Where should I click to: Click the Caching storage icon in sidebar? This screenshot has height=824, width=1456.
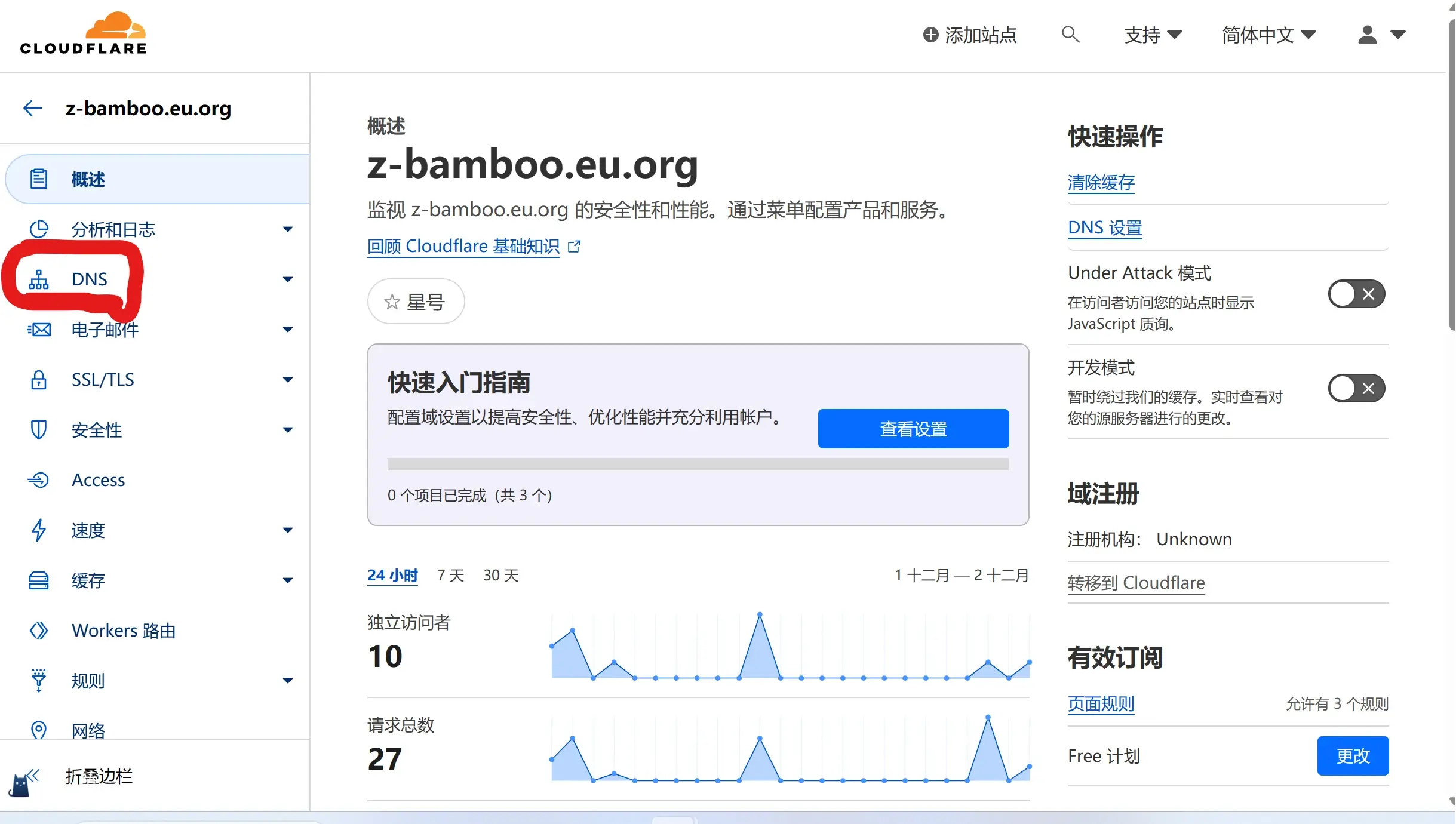tap(39, 580)
